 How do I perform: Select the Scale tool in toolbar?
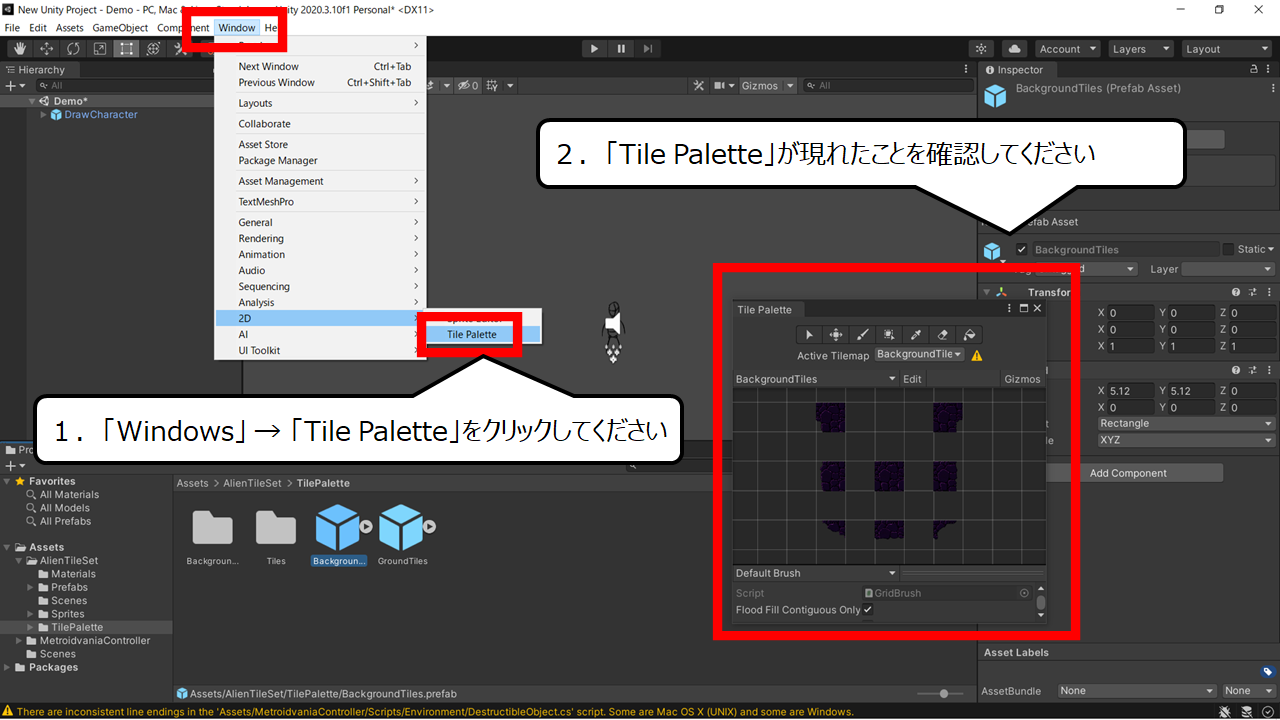[x=100, y=49]
